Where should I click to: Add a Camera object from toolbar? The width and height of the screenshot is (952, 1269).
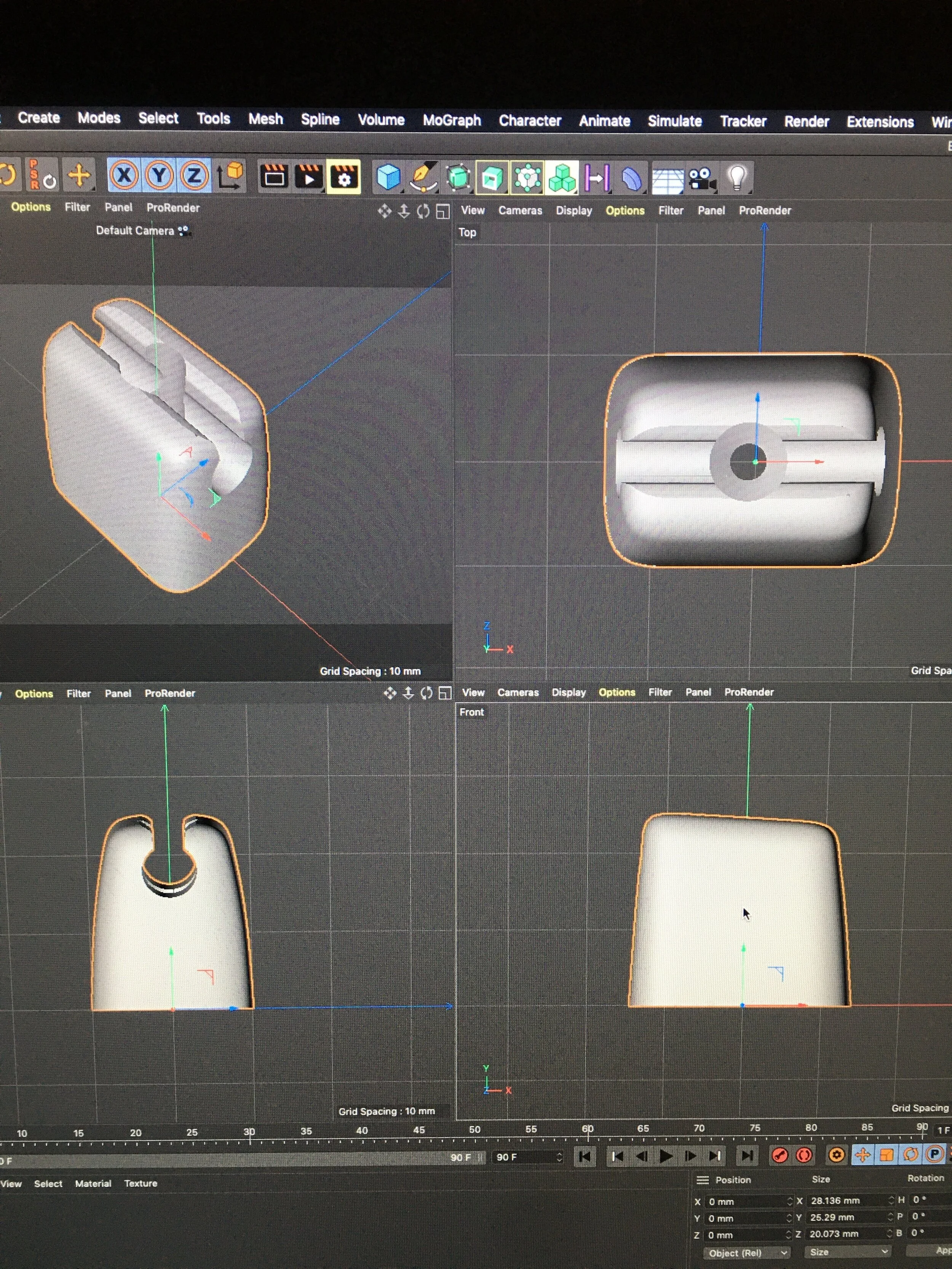pos(702,178)
